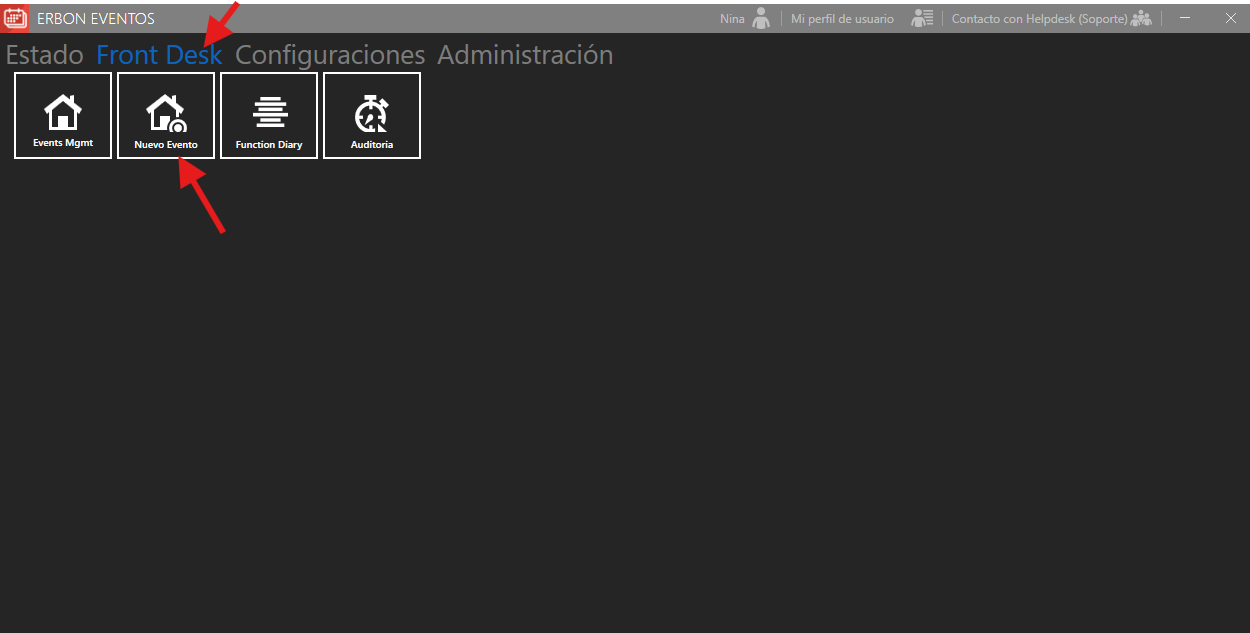Viewport: 1250px width, 633px height.
Task: Click the ERBON EVENTOS window title
Action: pos(96,19)
